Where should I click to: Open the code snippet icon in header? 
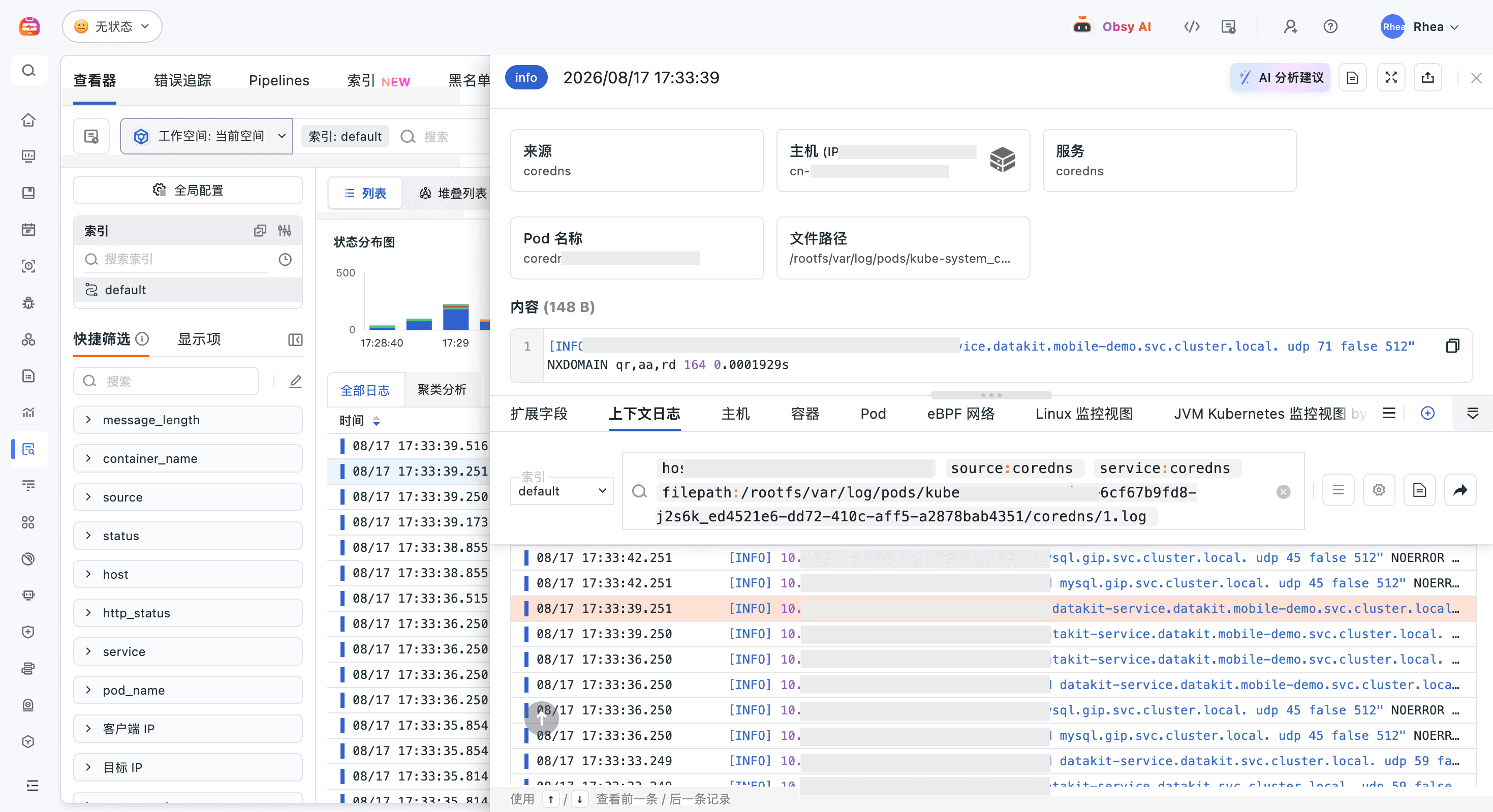(x=1192, y=26)
